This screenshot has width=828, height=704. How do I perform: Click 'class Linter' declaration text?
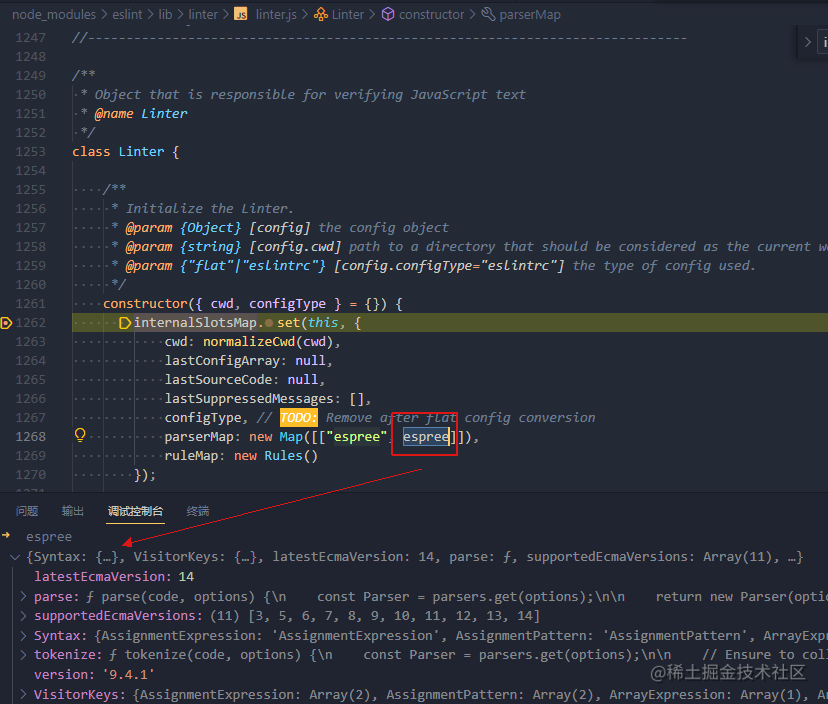click(118, 152)
